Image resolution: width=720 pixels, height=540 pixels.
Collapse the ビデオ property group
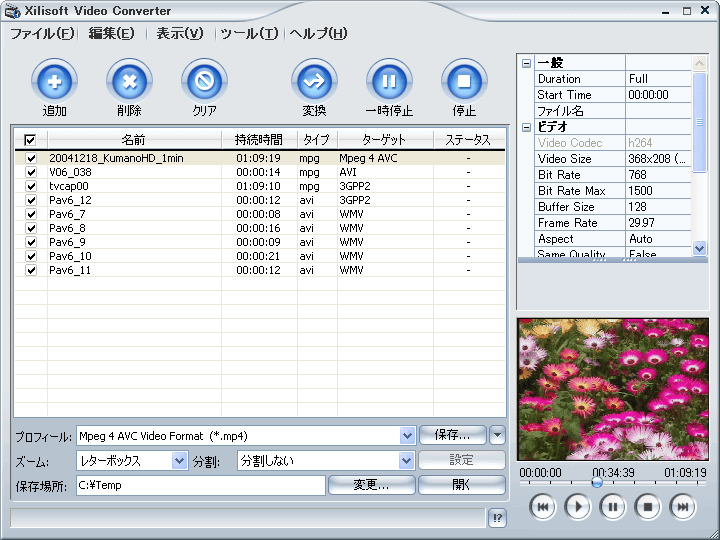527,127
